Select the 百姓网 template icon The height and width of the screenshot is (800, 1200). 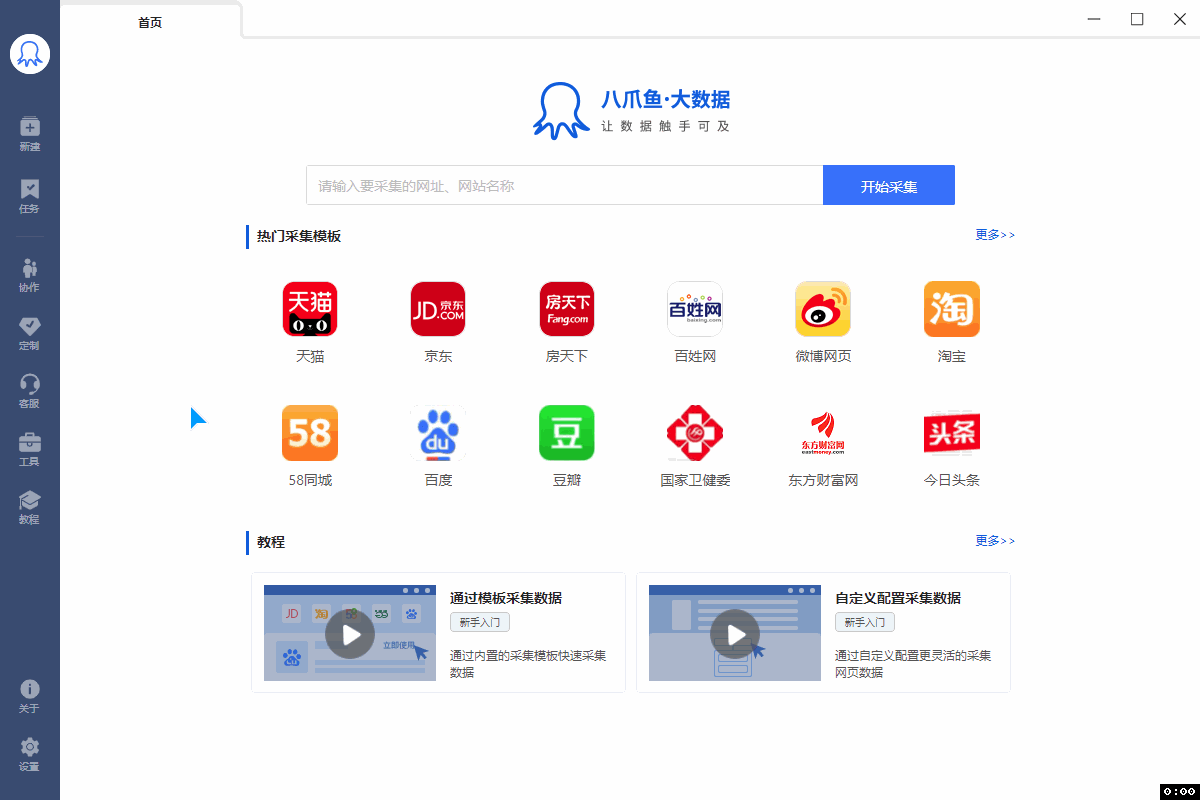point(695,309)
